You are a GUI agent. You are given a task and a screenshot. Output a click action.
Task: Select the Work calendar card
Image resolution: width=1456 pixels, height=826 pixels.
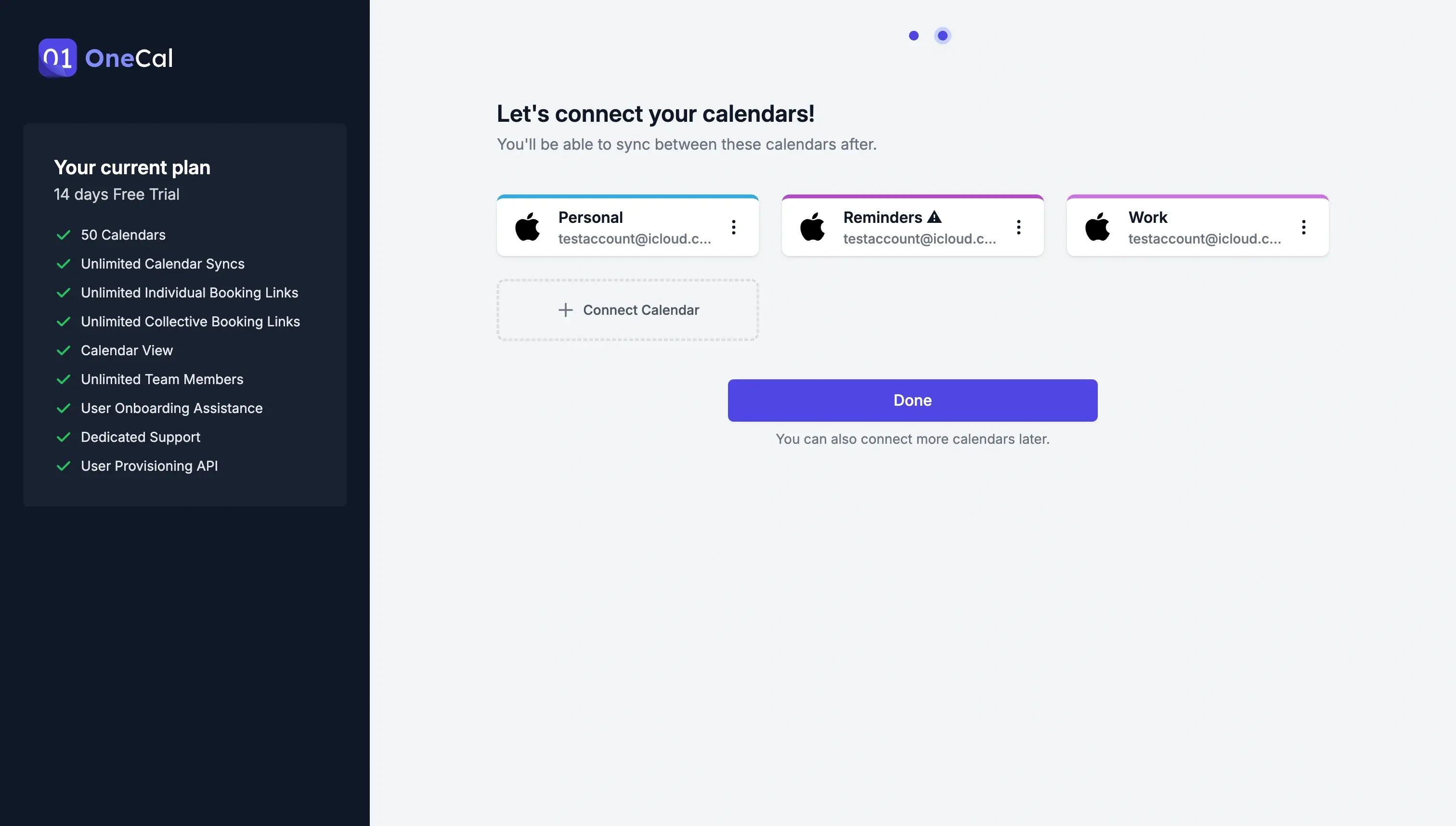point(1197,225)
